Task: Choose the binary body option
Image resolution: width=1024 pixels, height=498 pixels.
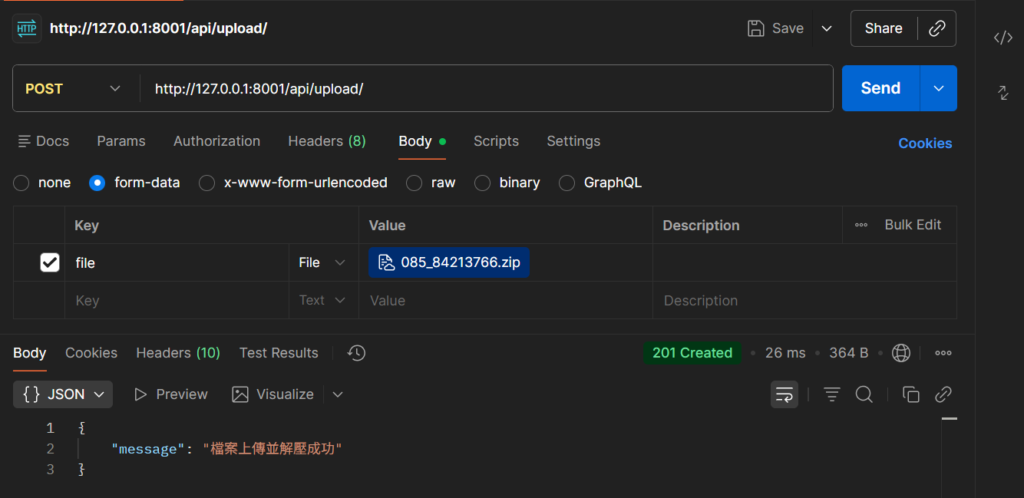Action: pyautogui.click(x=481, y=183)
